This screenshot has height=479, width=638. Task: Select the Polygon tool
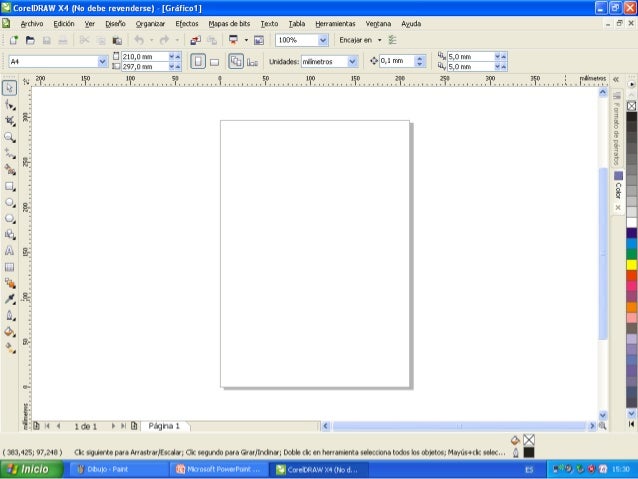pyautogui.click(x=10, y=219)
